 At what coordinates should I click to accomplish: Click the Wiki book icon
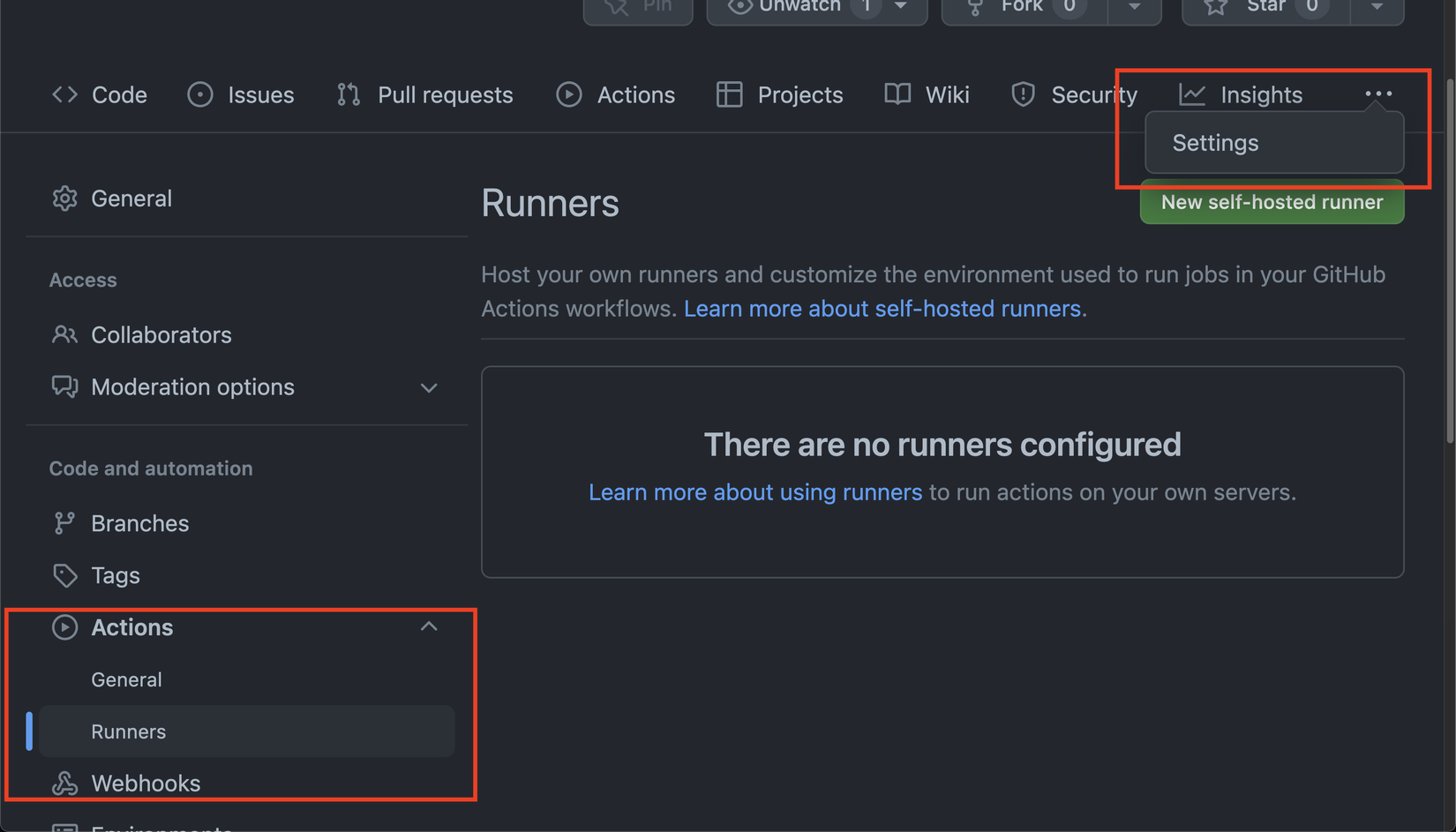[897, 94]
